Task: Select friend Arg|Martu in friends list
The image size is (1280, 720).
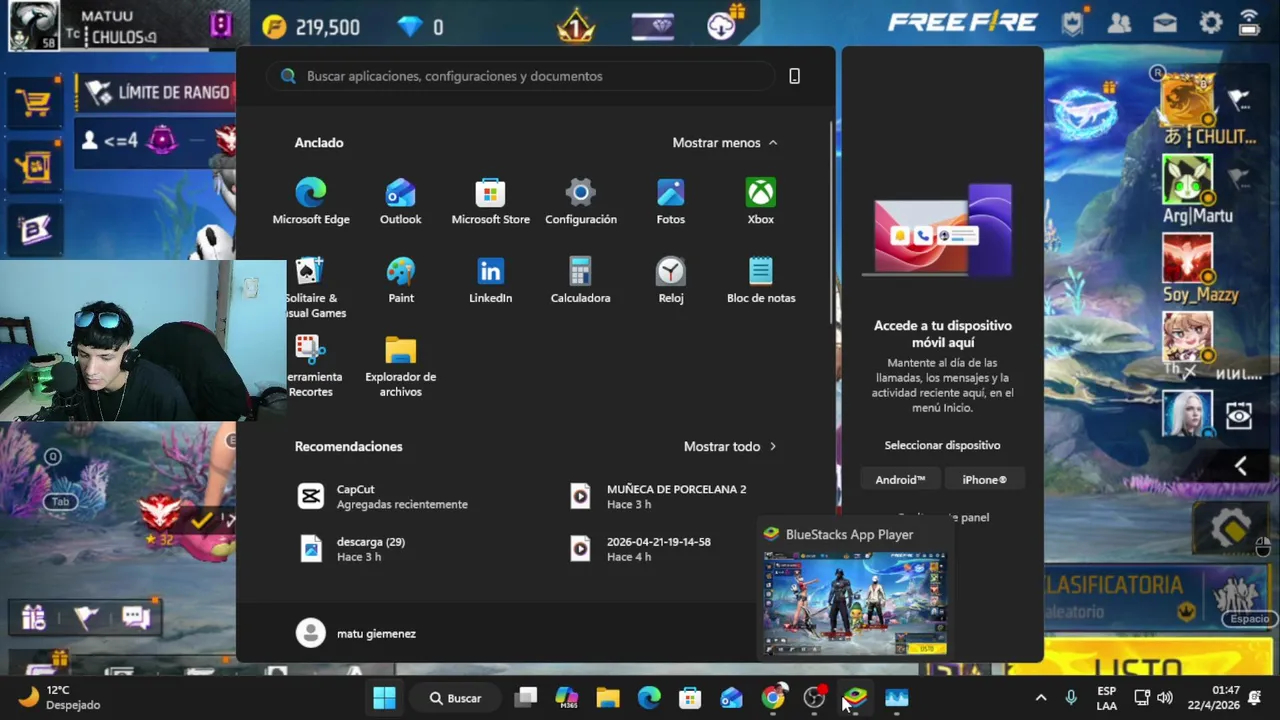Action: click(x=1197, y=190)
